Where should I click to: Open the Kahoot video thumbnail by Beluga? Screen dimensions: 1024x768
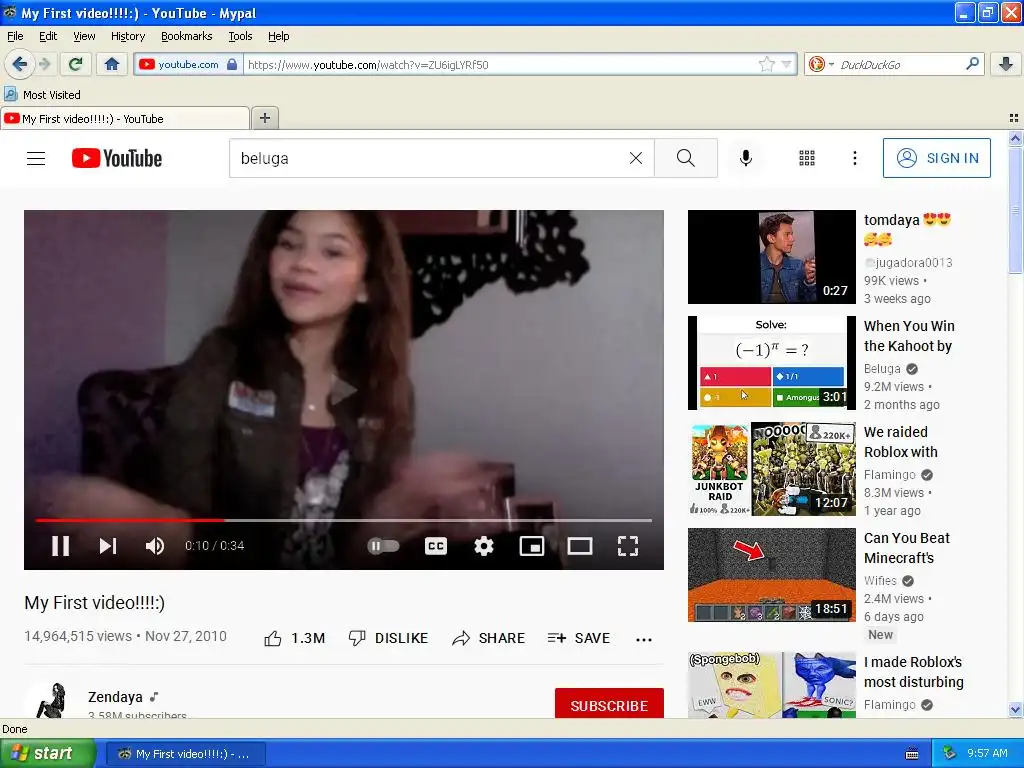click(771, 362)
